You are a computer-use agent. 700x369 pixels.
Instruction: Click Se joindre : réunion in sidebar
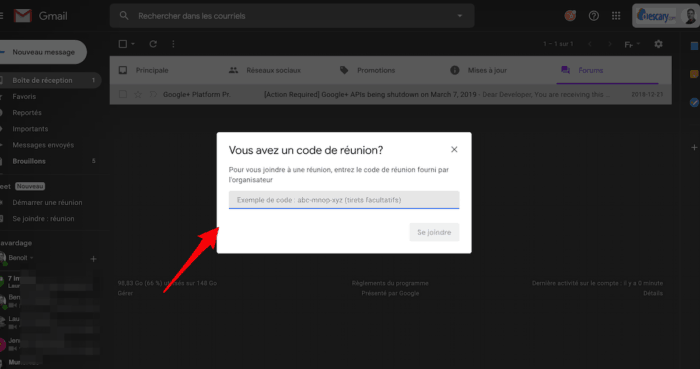click(43, 219)
